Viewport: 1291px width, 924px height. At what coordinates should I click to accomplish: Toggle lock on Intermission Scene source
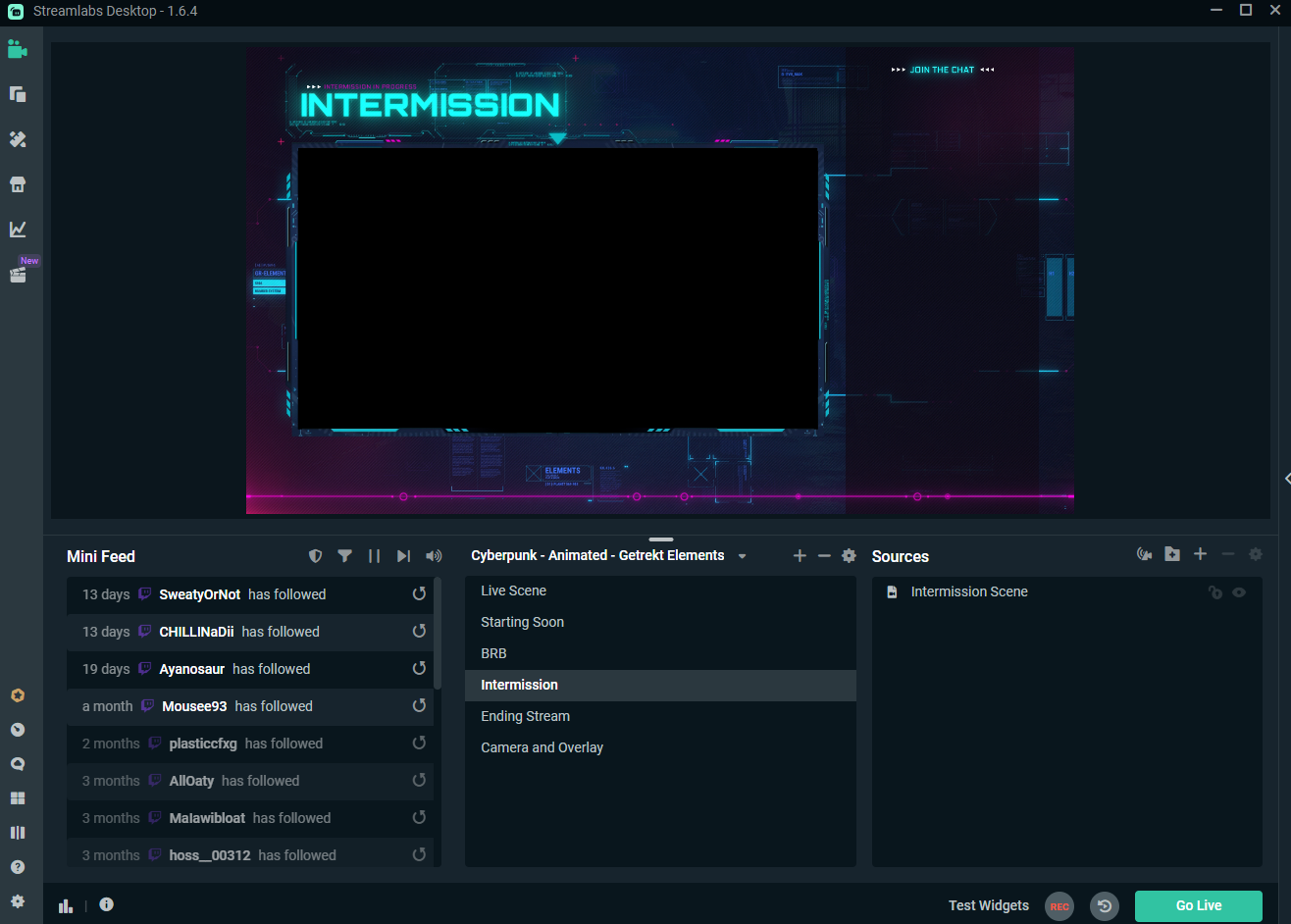[x=1214, y=592]
